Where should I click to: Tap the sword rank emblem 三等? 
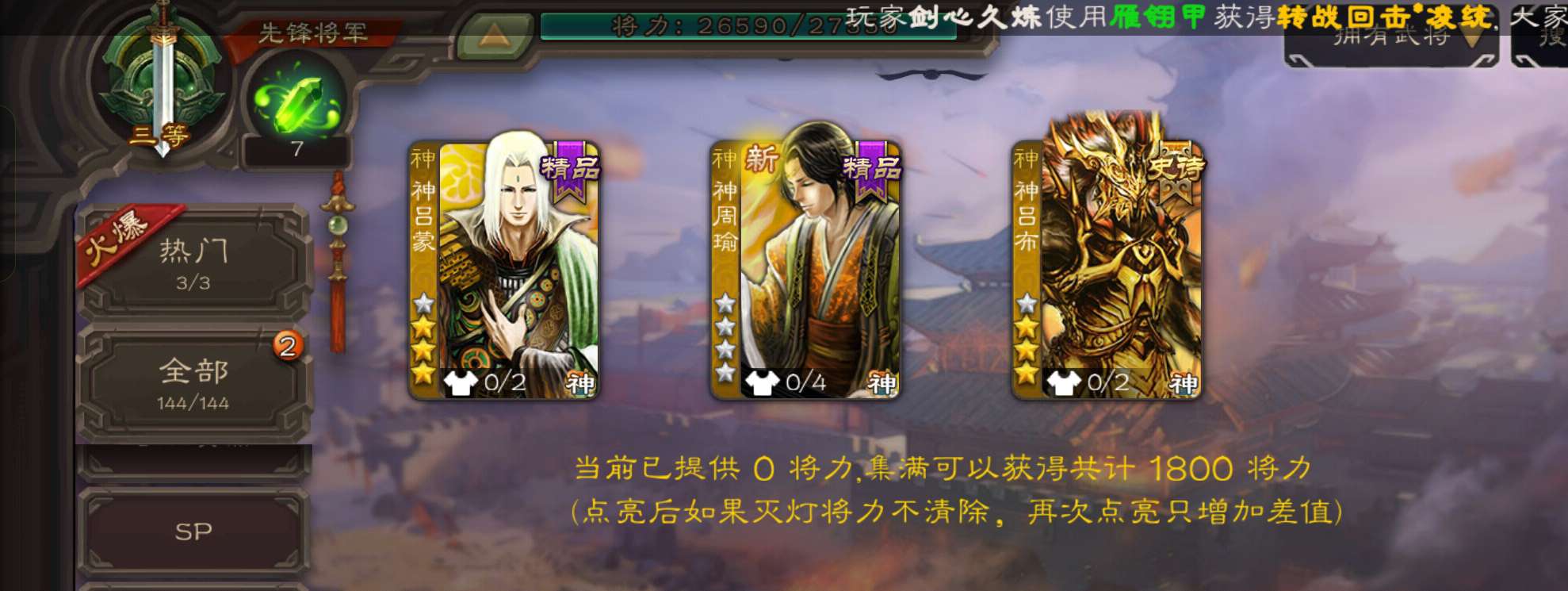pyautogui.click(x=163, y=82)
